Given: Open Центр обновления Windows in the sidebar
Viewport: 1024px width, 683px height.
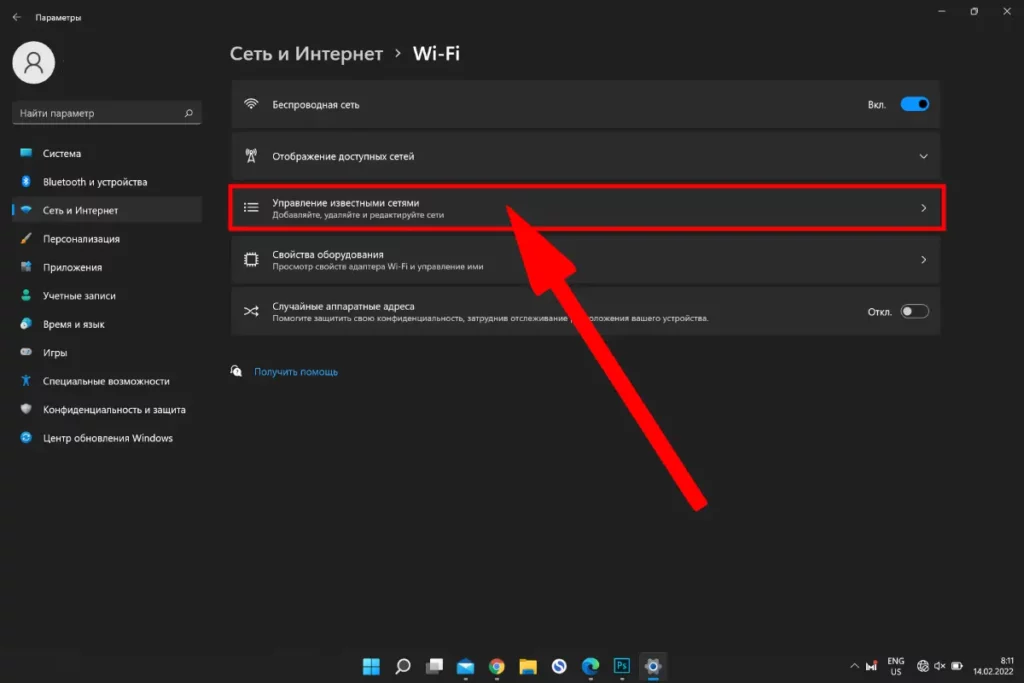Looking at the screenshot, I should click(107, 437).
